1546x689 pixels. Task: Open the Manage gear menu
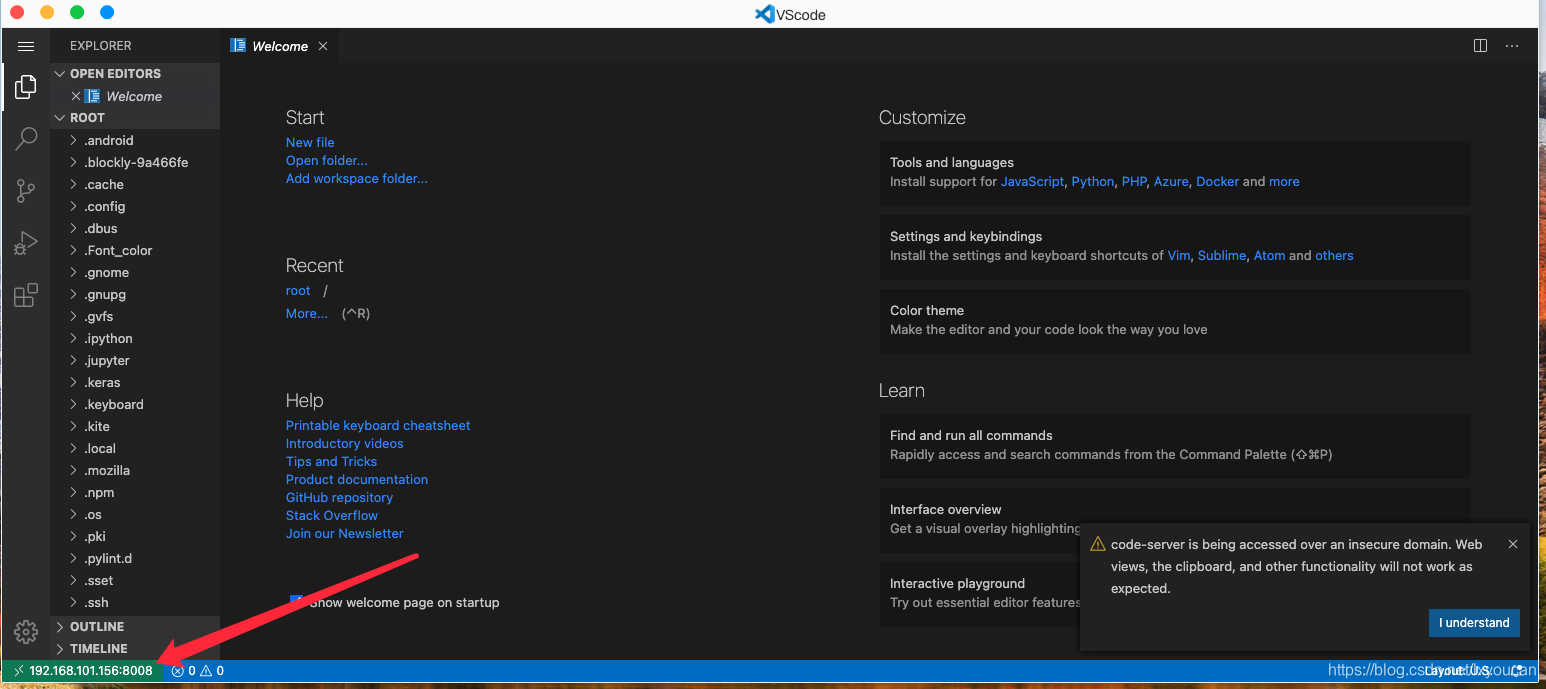click(26, 632)
